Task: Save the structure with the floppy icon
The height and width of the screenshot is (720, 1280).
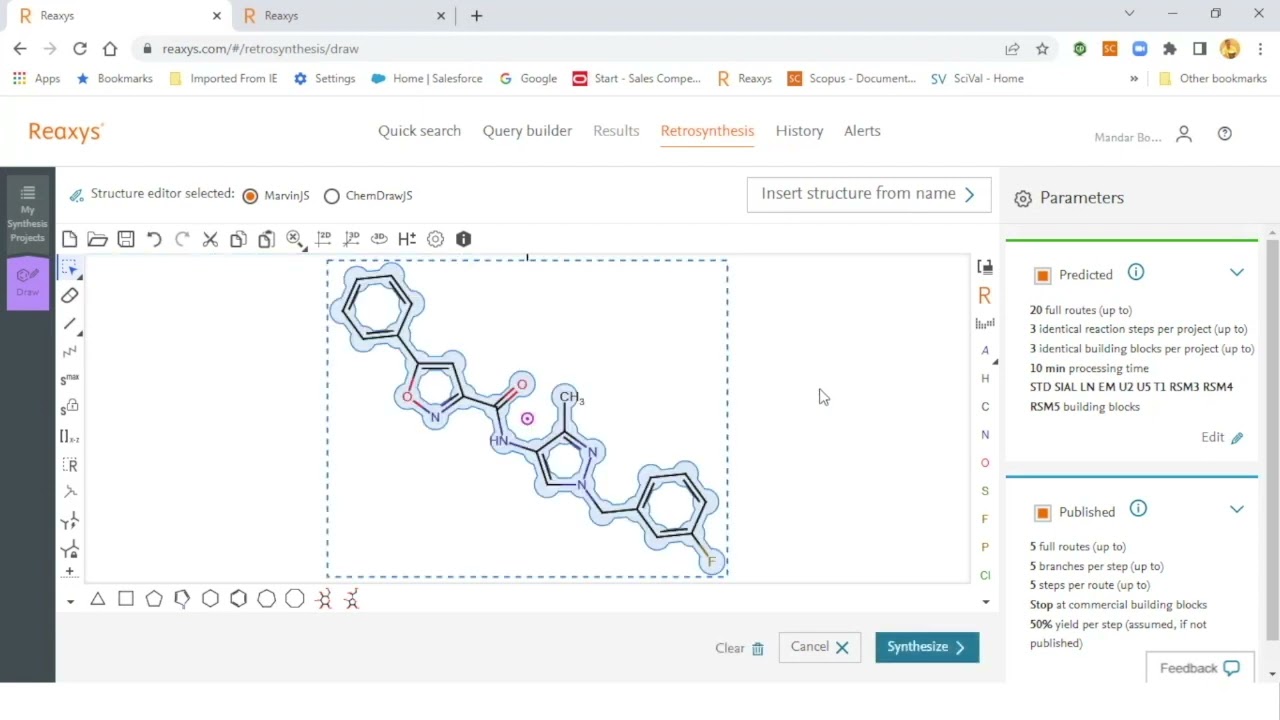Action: pyautogui.click(x=126, y=239)
